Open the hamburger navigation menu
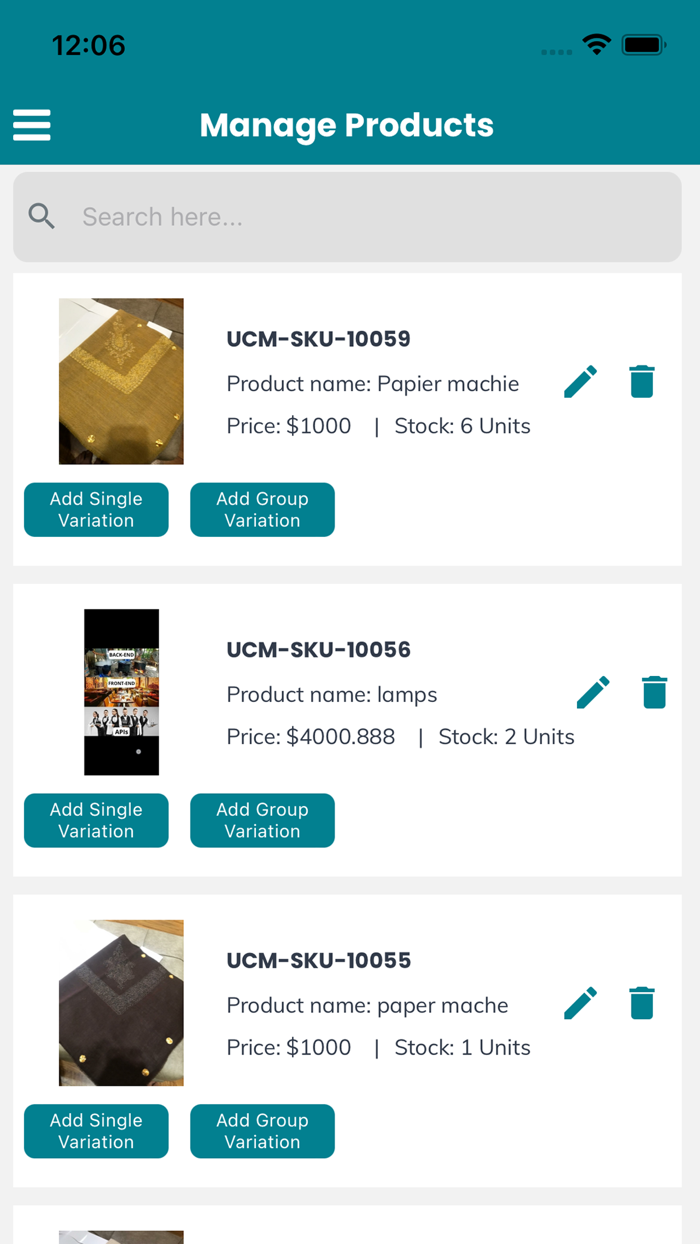The width and height of the screenshot is (700, 1244). coord(31,125)
